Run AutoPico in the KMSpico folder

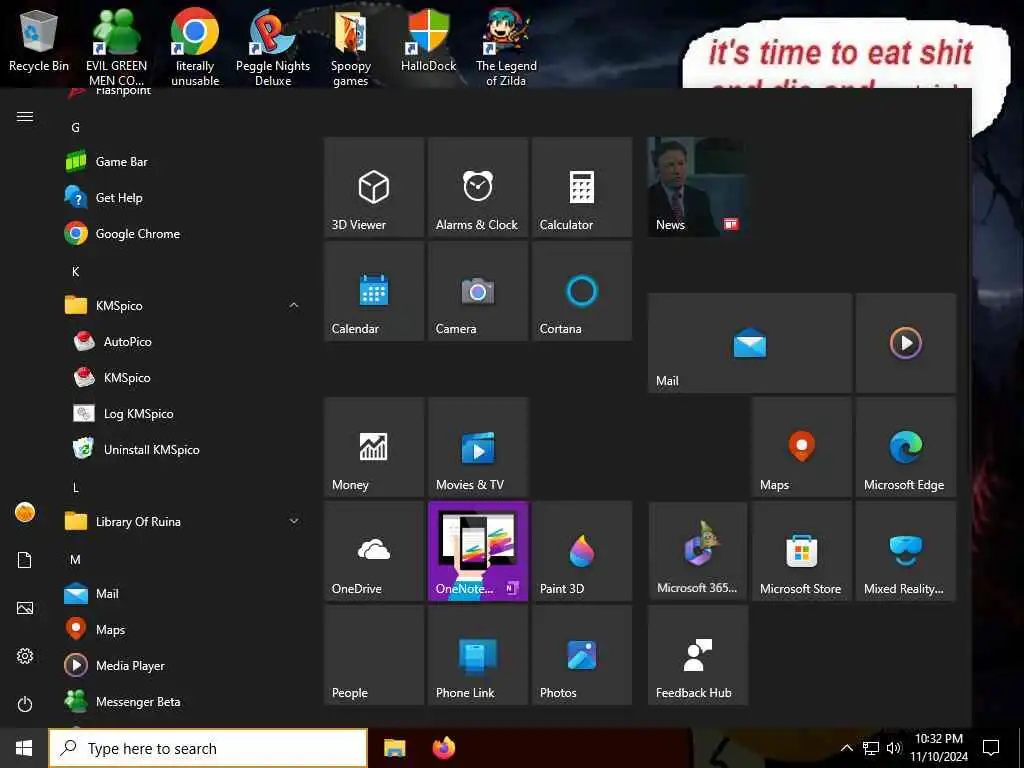click(183, 341)
